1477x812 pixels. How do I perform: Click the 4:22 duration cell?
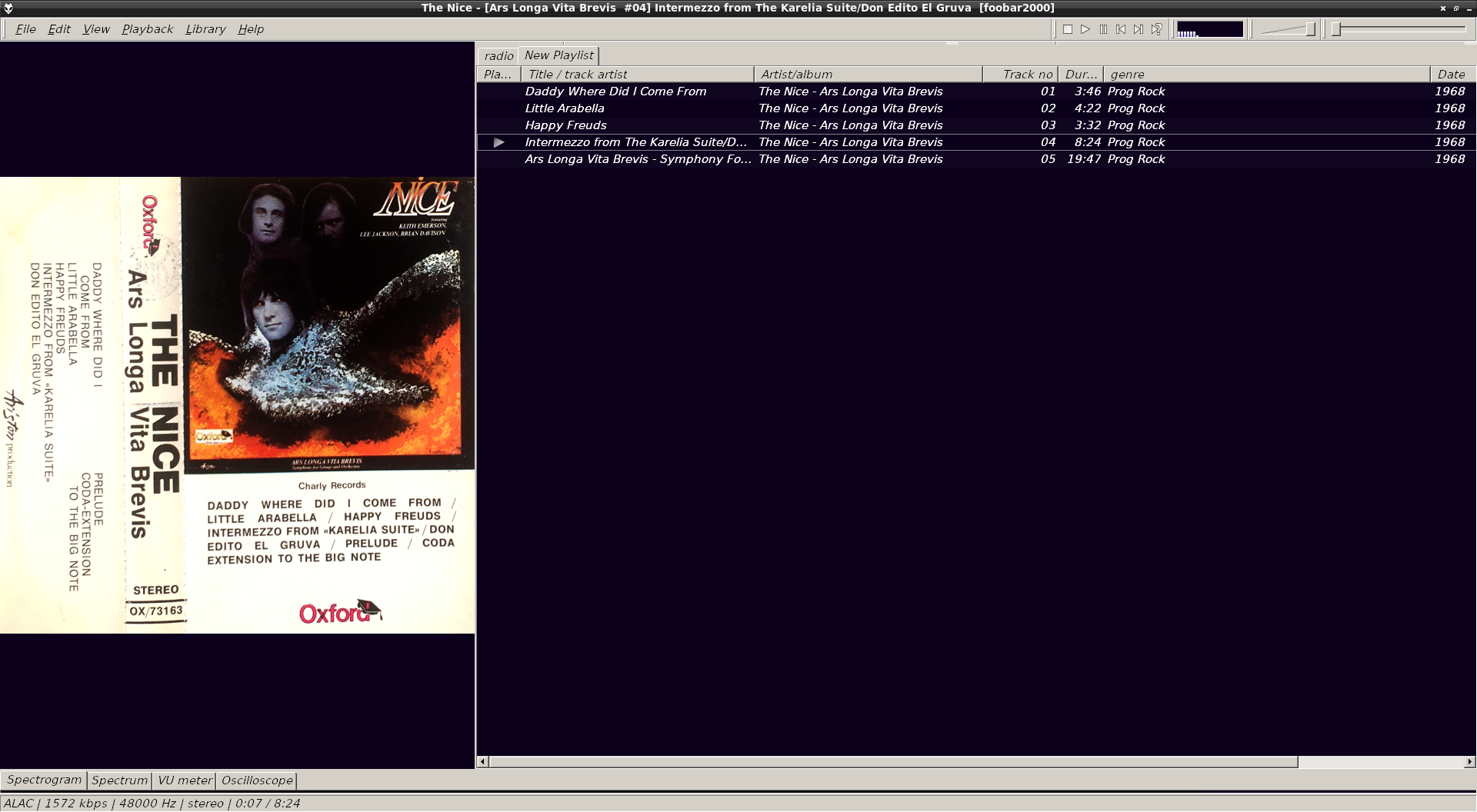[x=1088, y=108]
